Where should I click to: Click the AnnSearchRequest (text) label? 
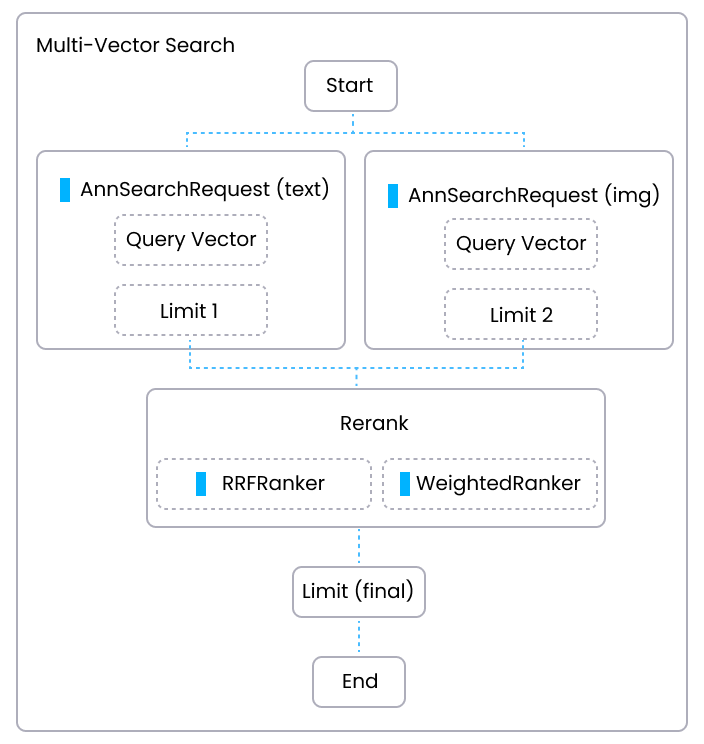point(205,189)
